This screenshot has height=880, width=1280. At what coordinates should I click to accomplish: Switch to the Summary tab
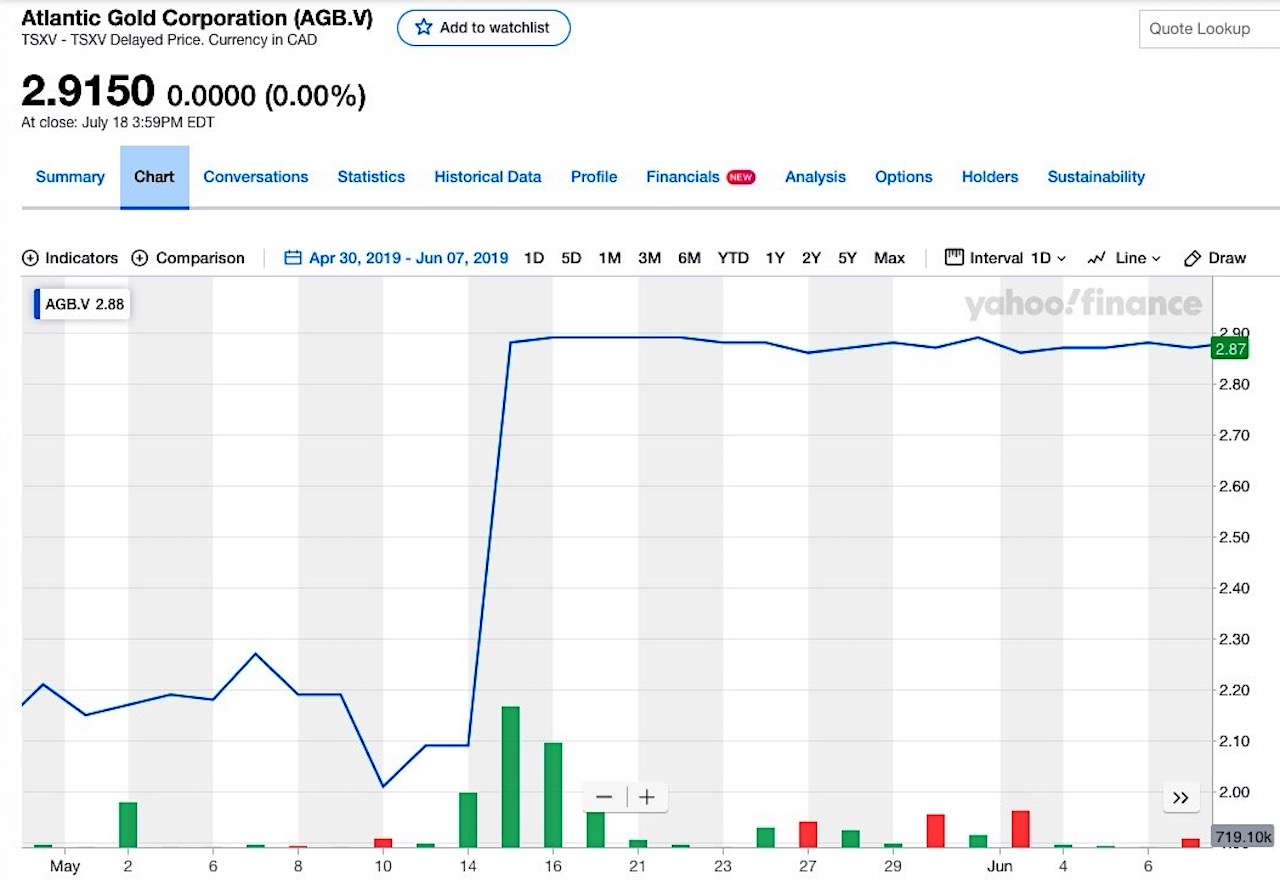(70, 177)
